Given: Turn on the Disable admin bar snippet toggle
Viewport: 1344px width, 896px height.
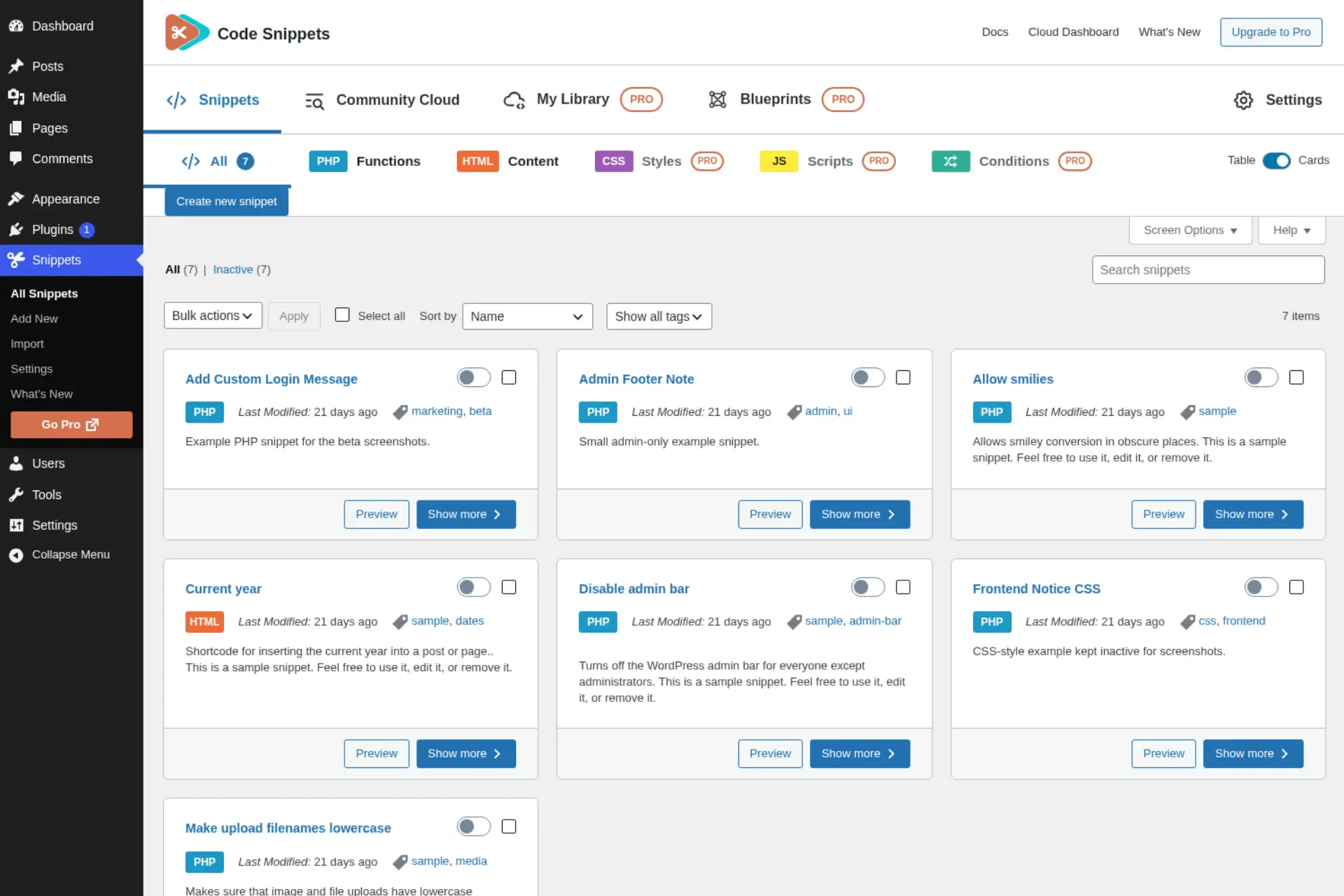Looking at the screenshot, I should [x=868, y=587].
